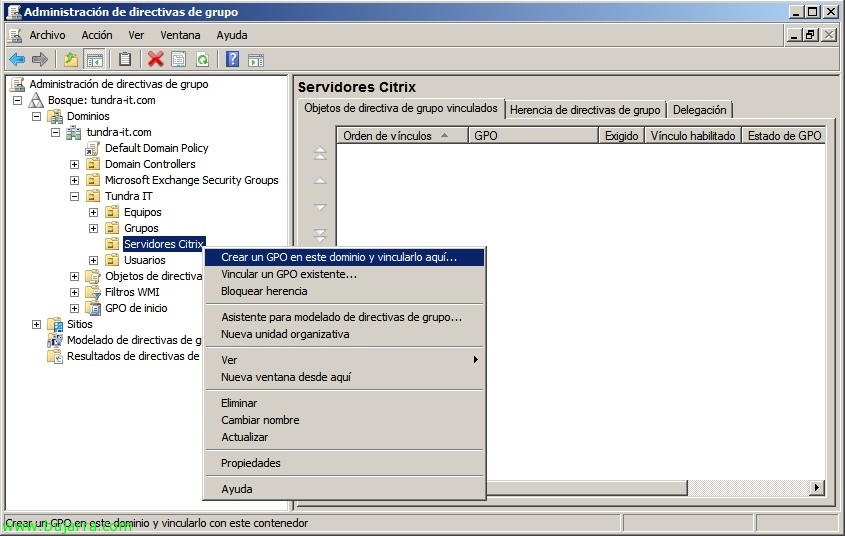
Task: Choose Nueva ventana desde aquí
Action: click(344, 377)
